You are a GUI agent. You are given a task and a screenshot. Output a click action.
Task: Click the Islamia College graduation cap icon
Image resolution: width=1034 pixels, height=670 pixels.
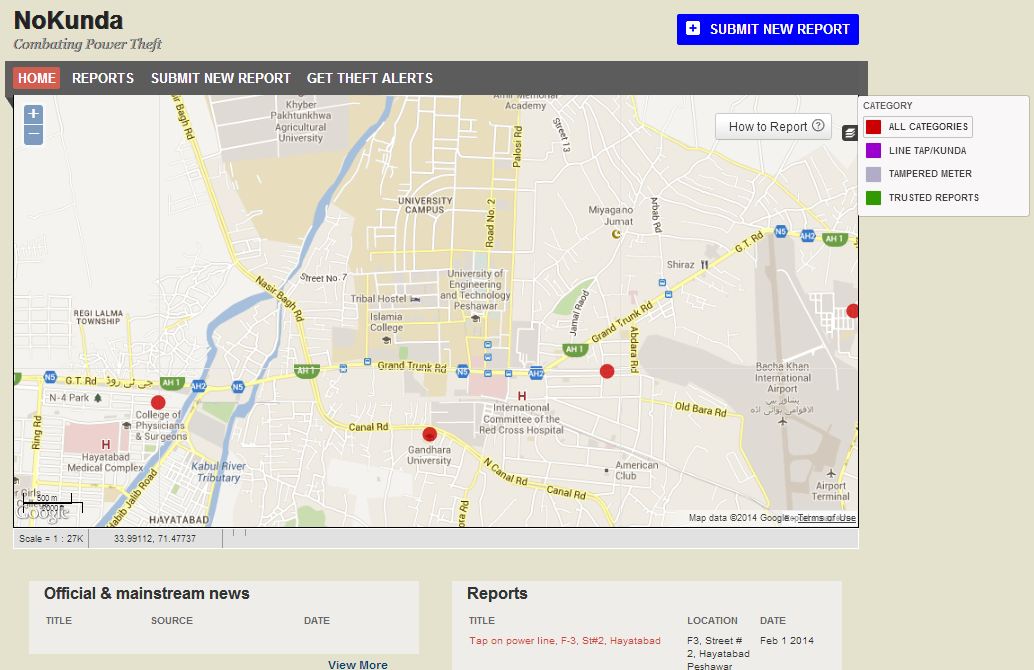tap(386, 340)
